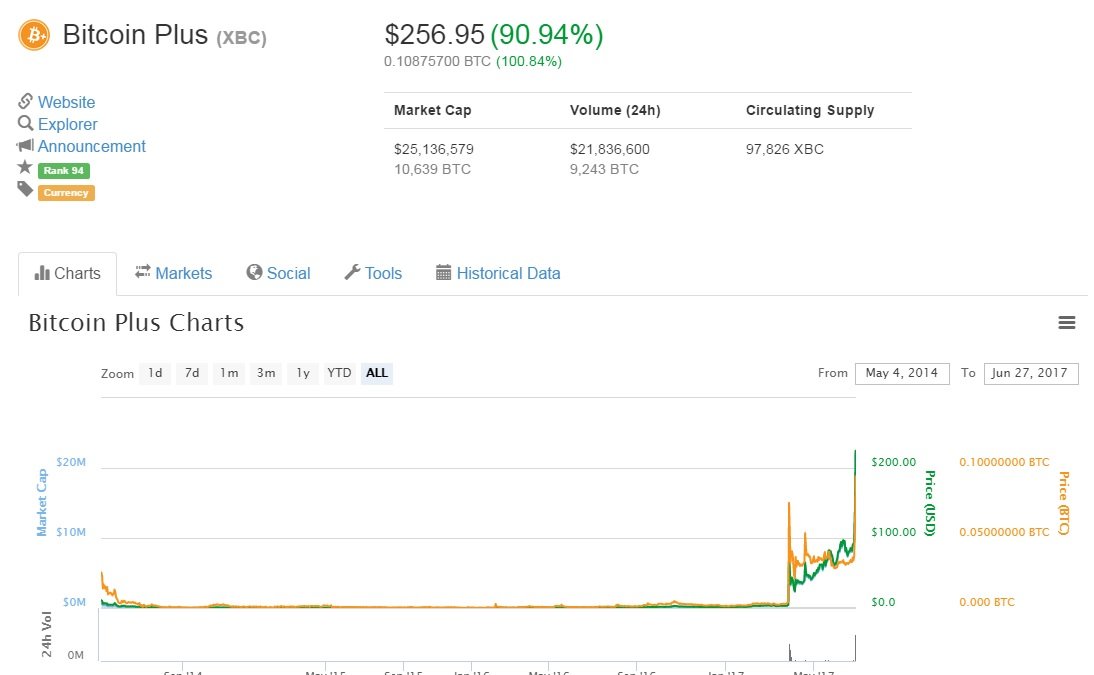
Task: Set chart zoom to 7d
Action: pos(192,373)
